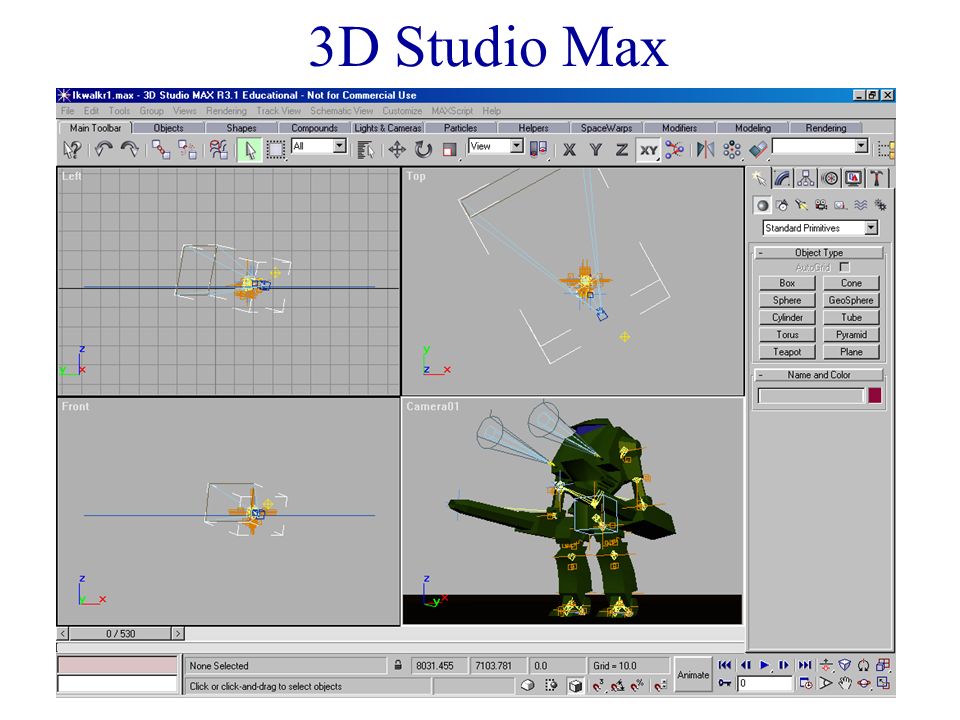This screenshot has width=960, height=720.
Task: Select the Cameras category icon
Action: point(821,205)
